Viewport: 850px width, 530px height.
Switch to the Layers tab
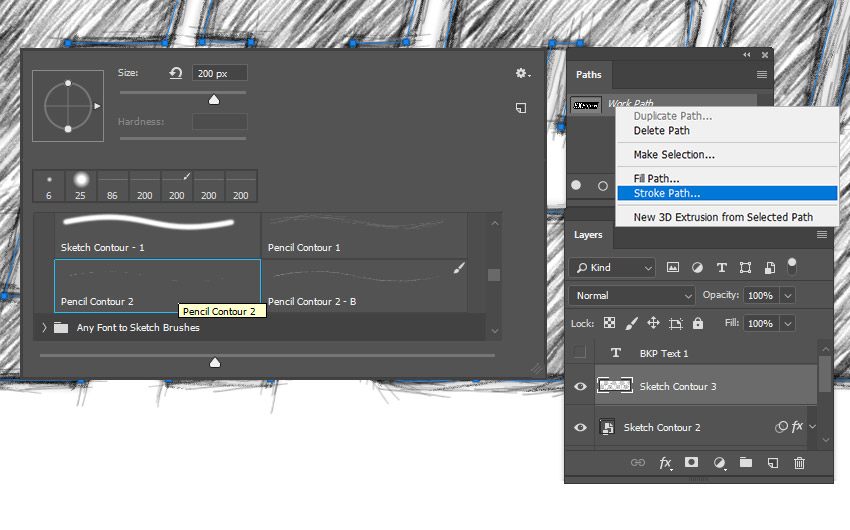588,235
